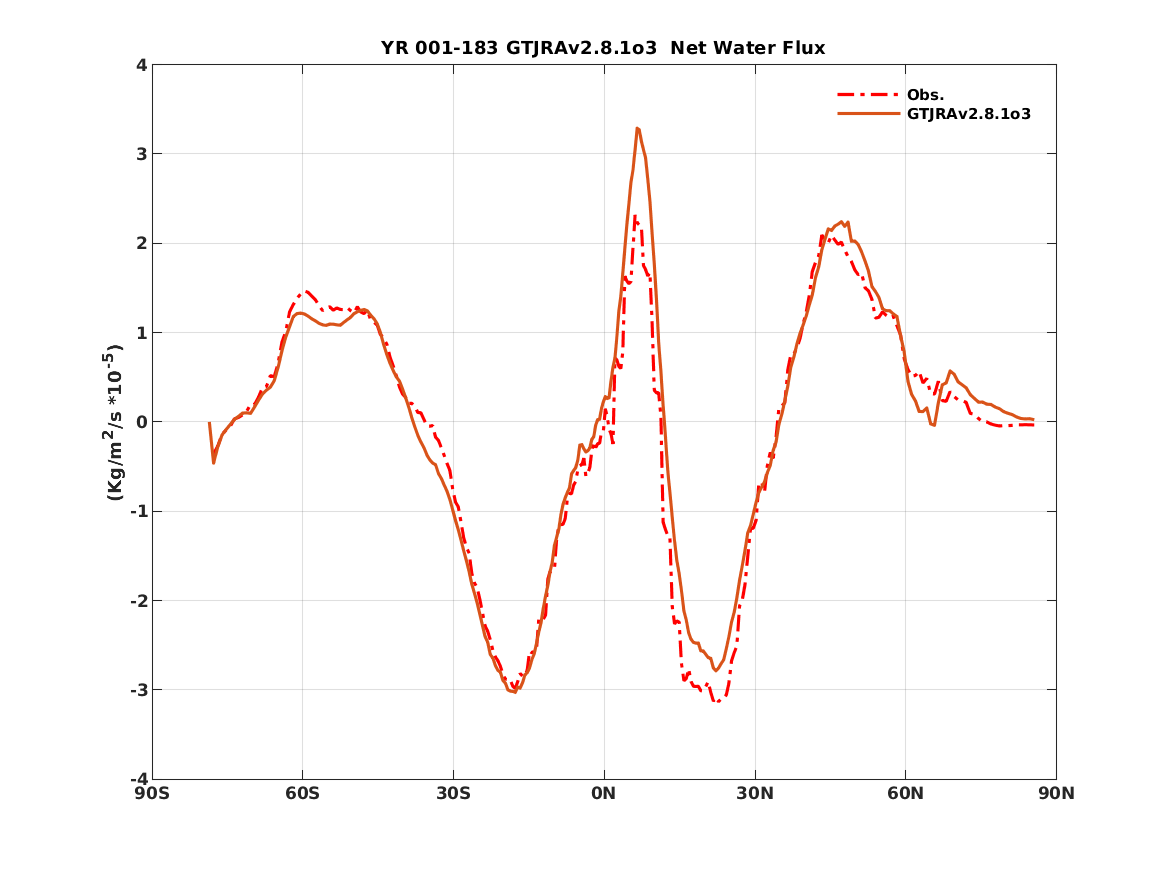Click the y-axis tick label '0'
The height and width of the screenshot is (875, 1167).
point(141,422)
